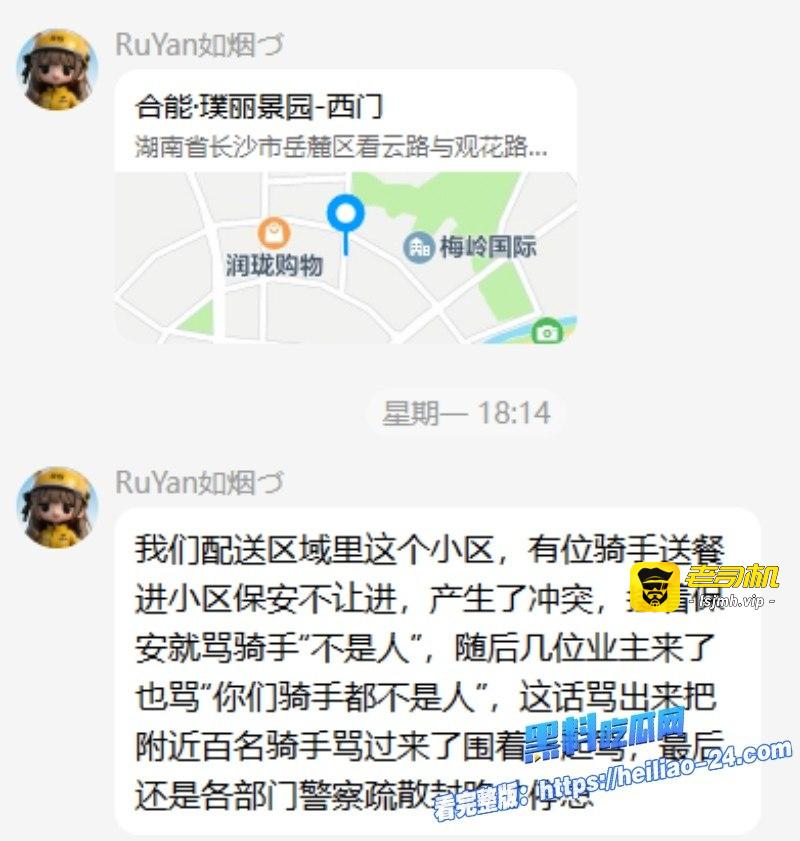800x841 pixels.
Task: Open the shared map thumbnail
Action: 346,257
